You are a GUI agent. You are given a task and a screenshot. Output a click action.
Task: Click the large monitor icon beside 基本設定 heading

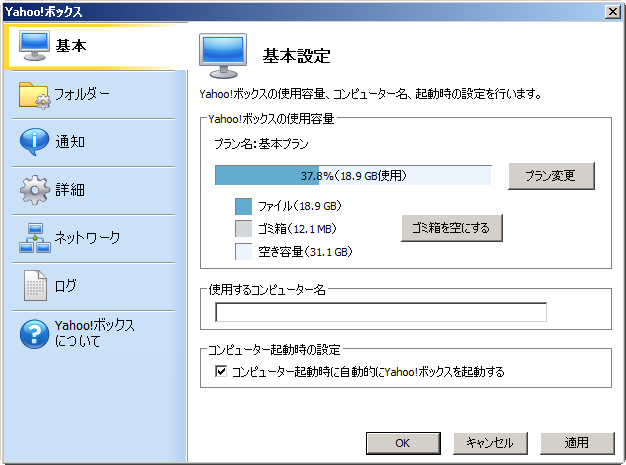tap(223, 56)
